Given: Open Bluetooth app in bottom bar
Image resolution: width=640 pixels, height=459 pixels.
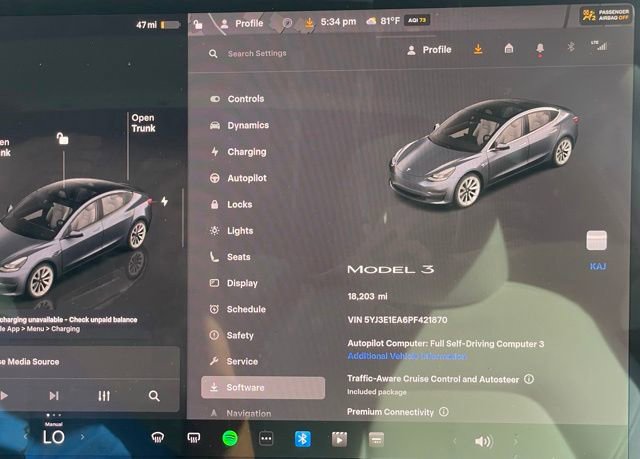Looking at the screenshot, I should point(302,439).
